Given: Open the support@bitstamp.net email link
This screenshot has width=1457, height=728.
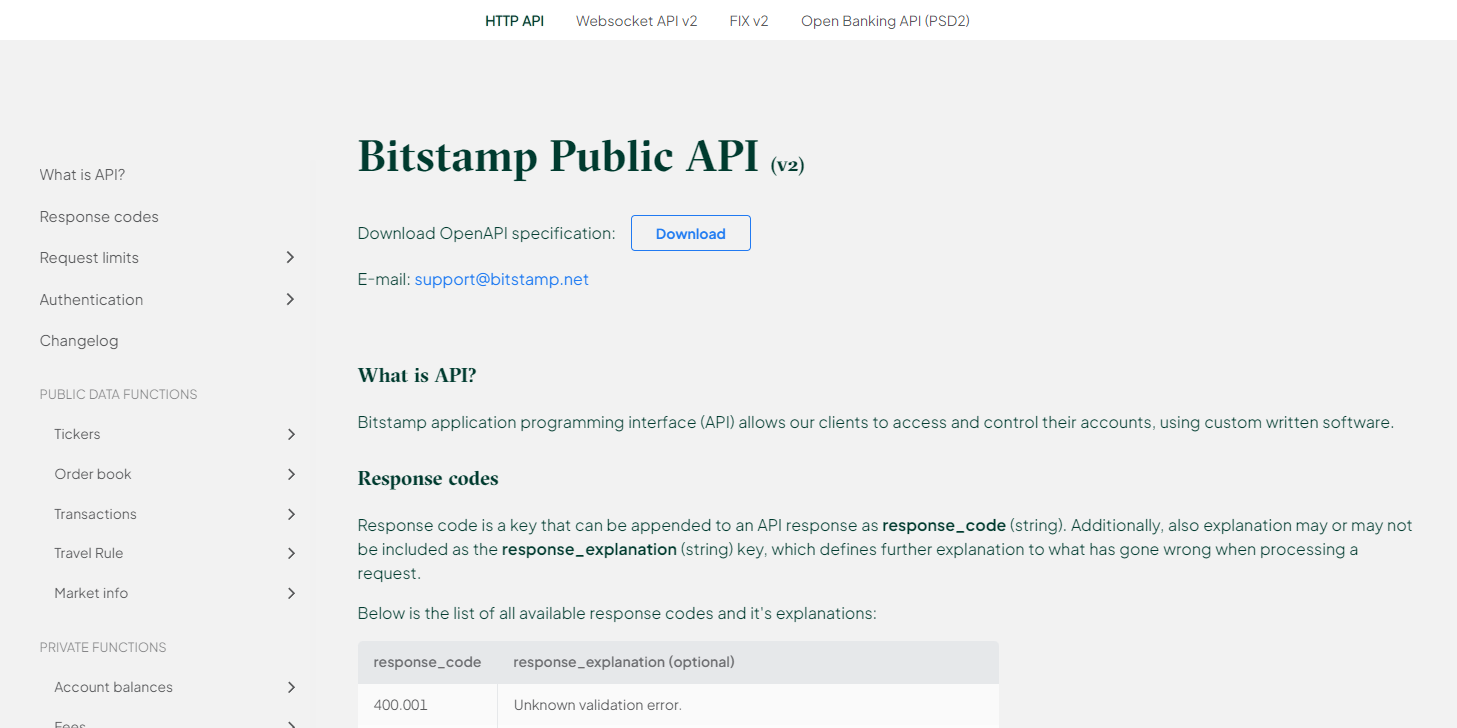Looking at the screenshot, I should 501,279.
